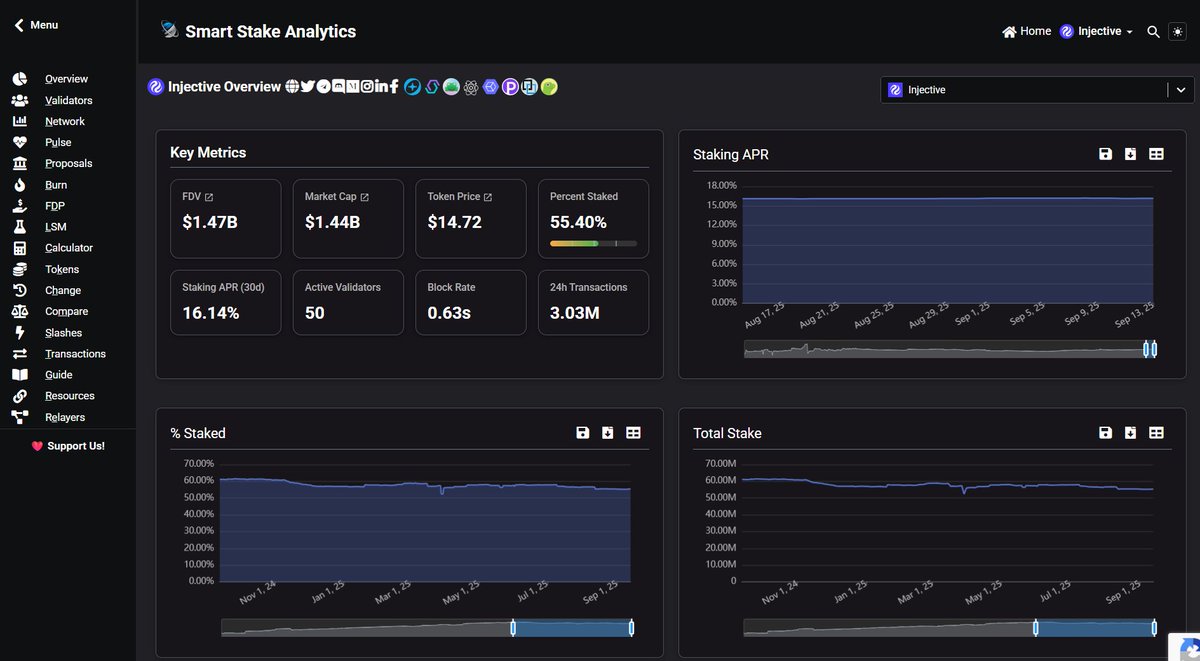Show % Staked data as table
The height and width of the screenshot is (661, 1200).
coord(633,433)
